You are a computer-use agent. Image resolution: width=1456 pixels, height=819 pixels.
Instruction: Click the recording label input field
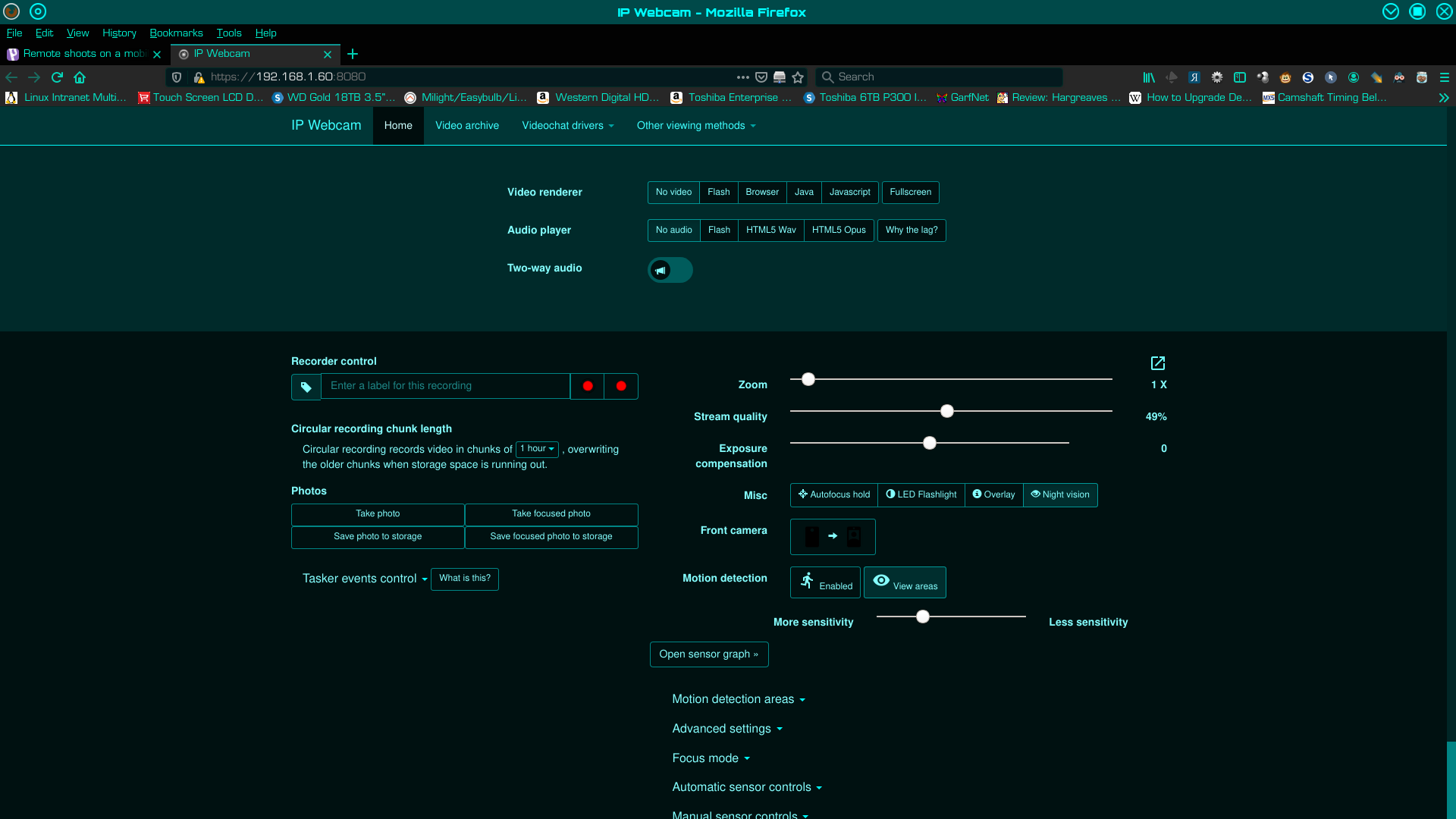click(445, 385)
